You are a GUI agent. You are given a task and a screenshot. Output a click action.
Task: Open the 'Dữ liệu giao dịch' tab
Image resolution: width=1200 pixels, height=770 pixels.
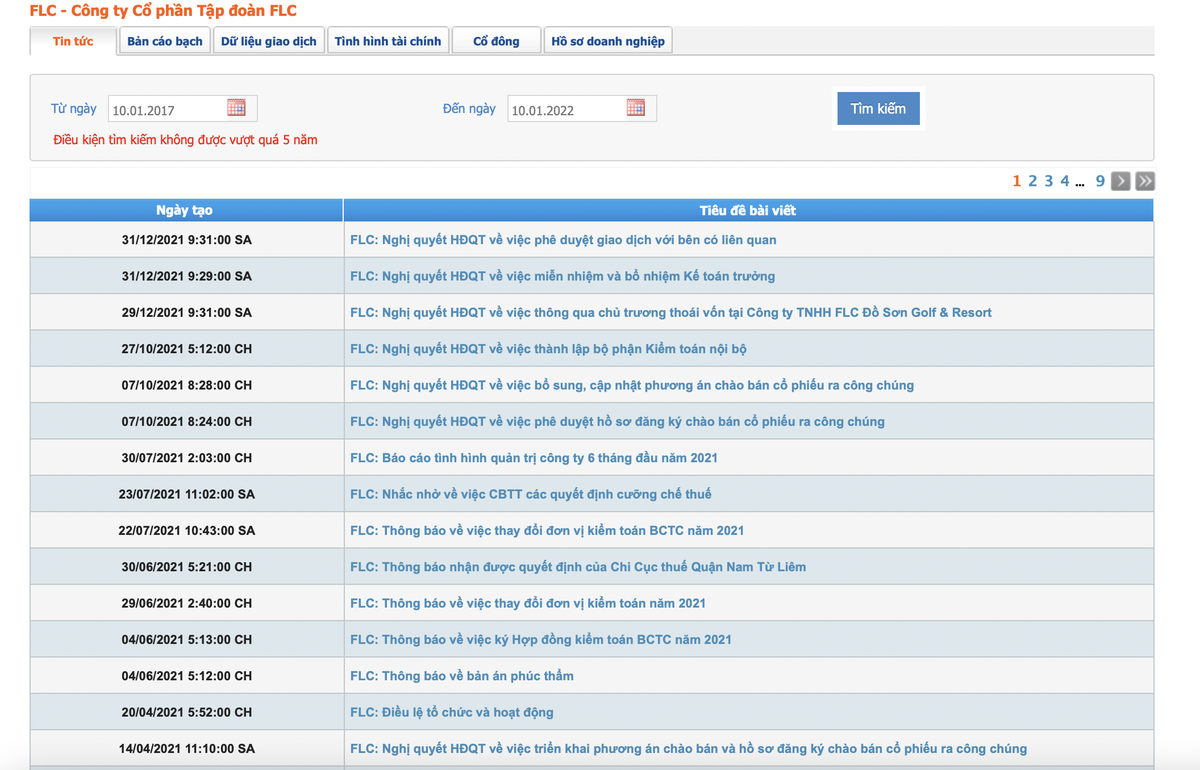(x=269, y=41)
